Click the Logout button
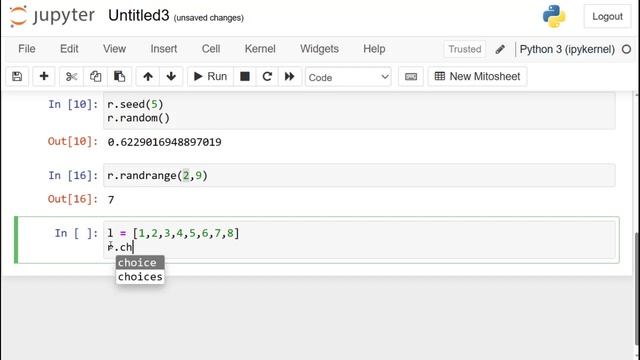The width and height of the screenshot is (640, 360). pyautogui.click(x=607, y=16)
